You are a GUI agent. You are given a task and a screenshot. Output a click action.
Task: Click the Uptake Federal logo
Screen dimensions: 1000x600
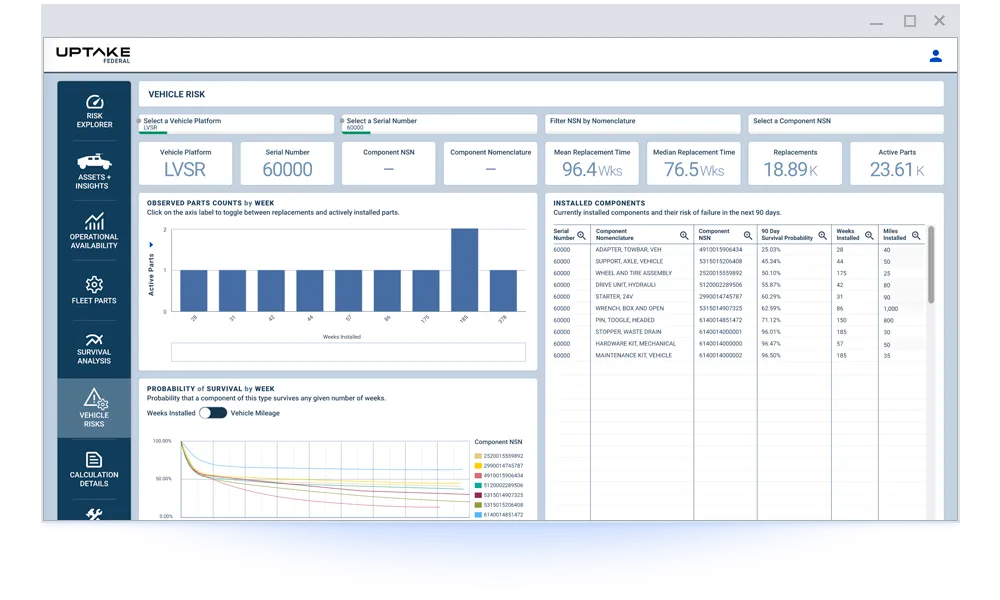point(93,54)
